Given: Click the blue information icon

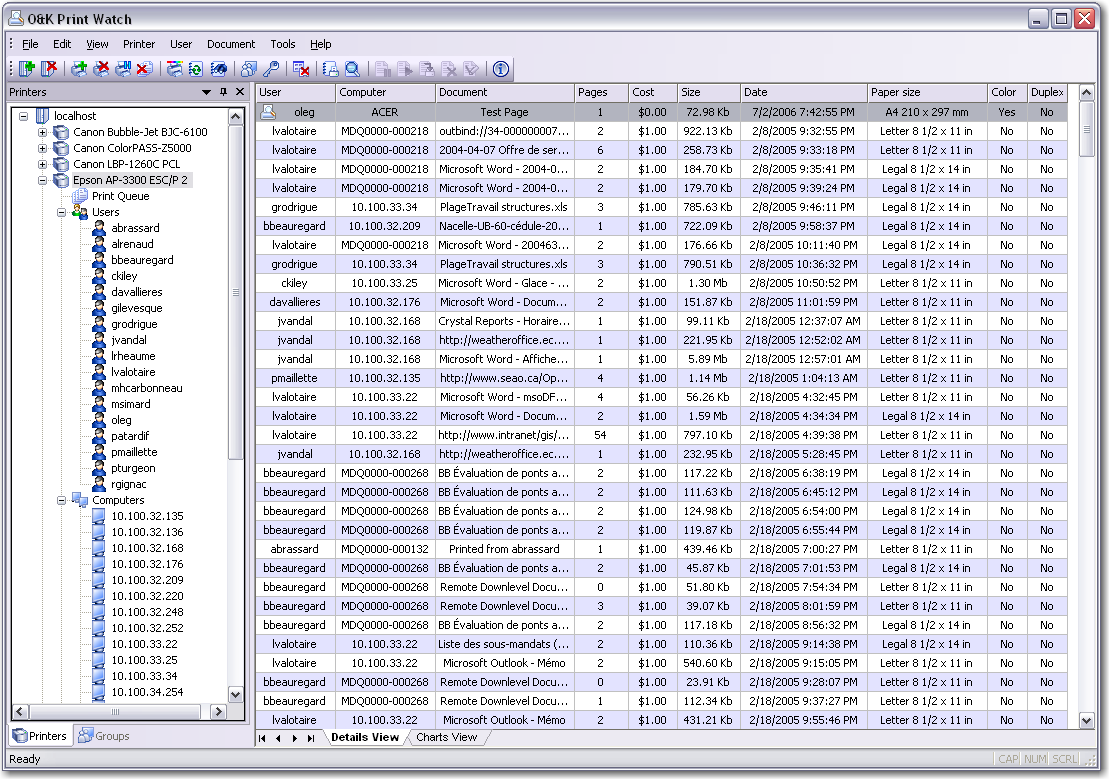Looking at the screenshot, I should (500, 69).
